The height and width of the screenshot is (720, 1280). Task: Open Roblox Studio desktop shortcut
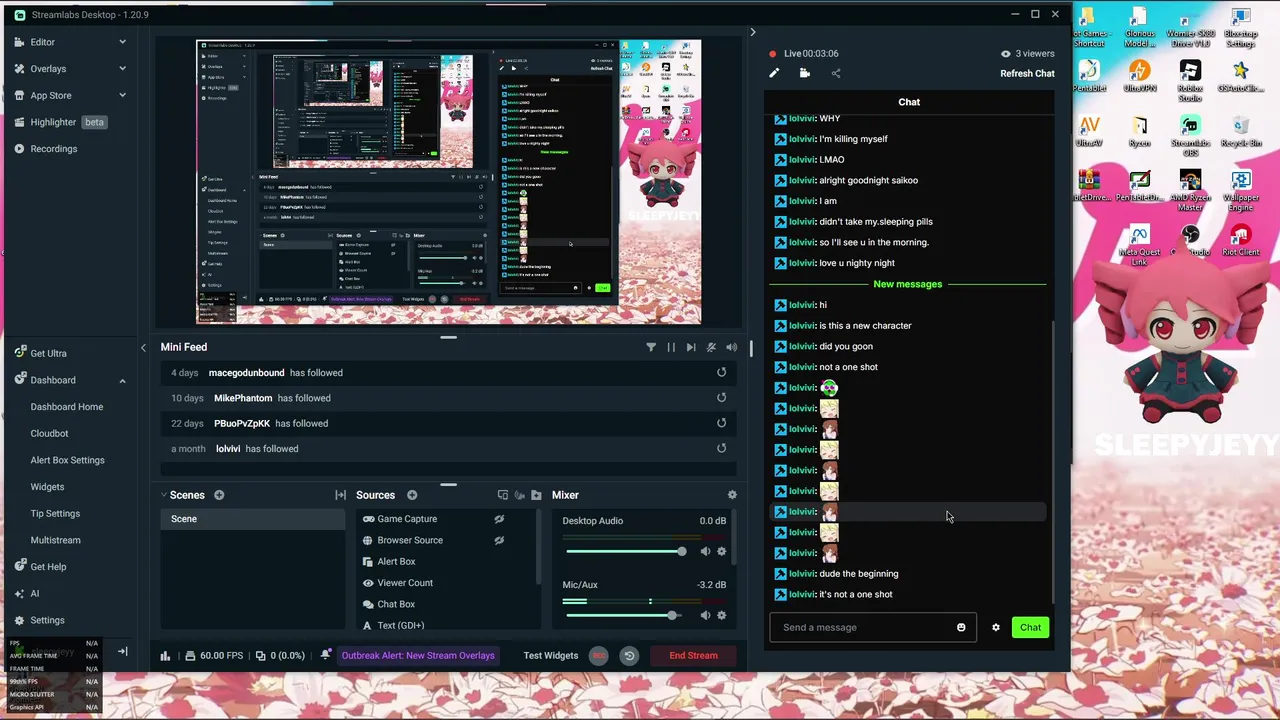click(x=1190, y=81)
